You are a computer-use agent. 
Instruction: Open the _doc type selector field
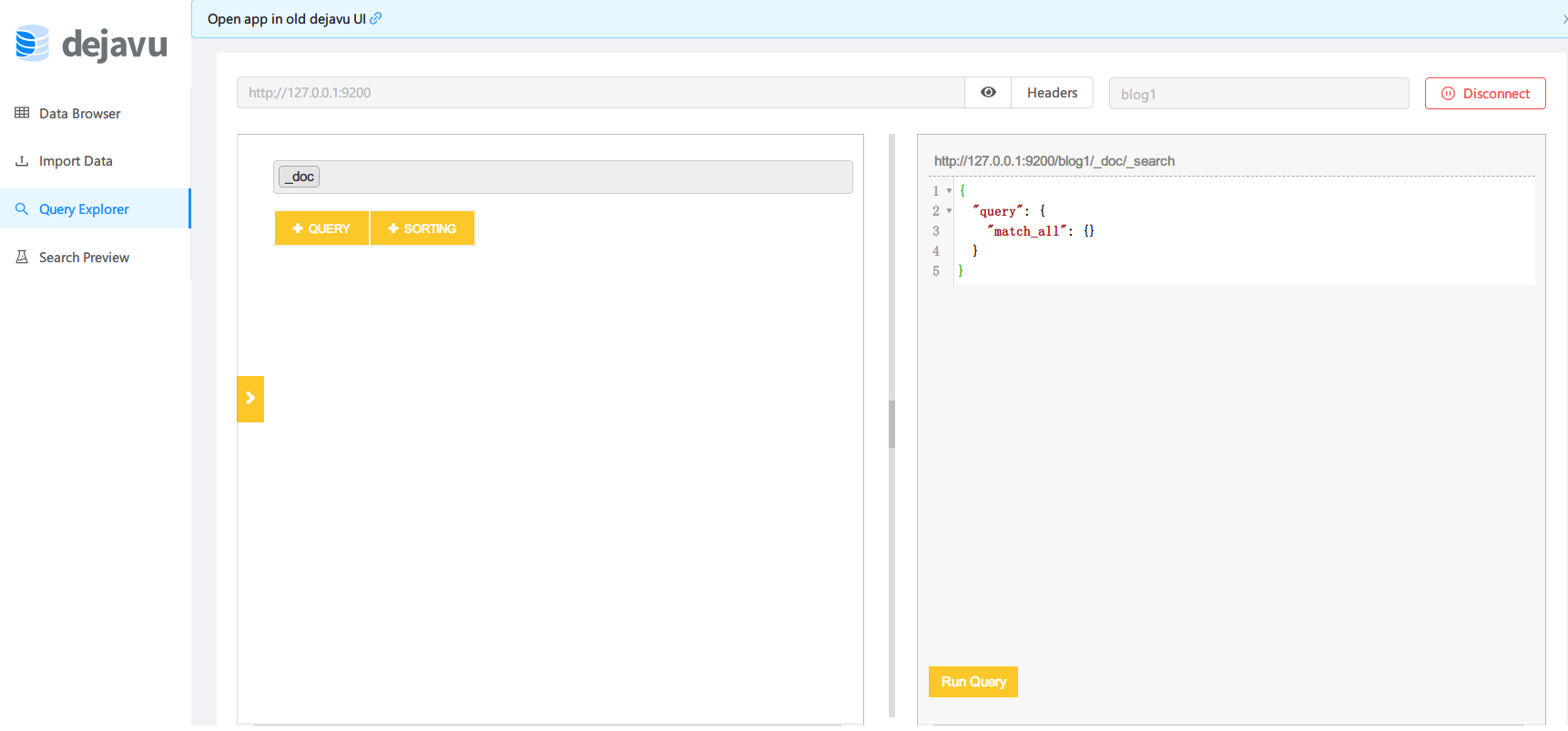click(x=563, y=178)
